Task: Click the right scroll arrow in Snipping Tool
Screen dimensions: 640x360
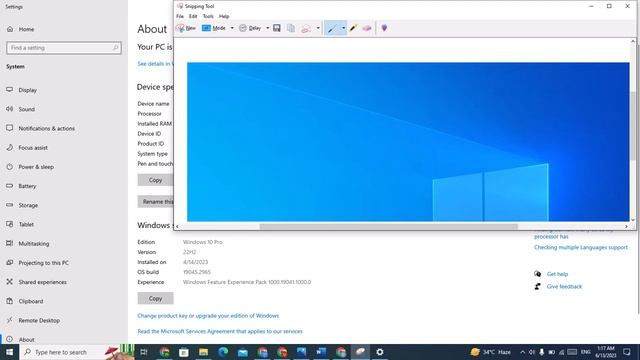Action: click(626, 227)
